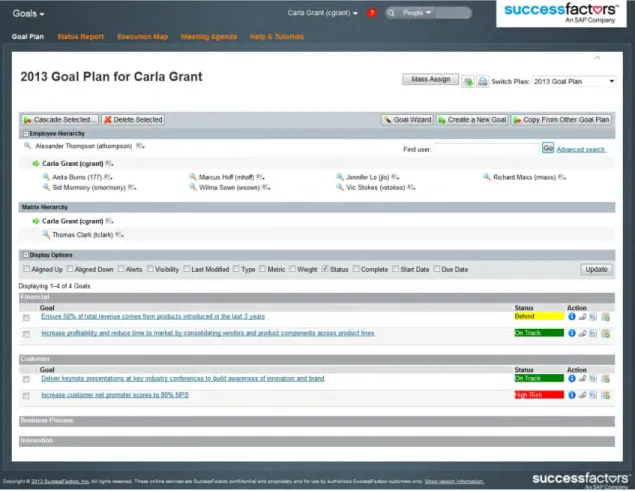The width and height of the screenshot is (635, 492).
Task: Open magnifier icon beside Richard Maxx
Action: coord(486,177)
